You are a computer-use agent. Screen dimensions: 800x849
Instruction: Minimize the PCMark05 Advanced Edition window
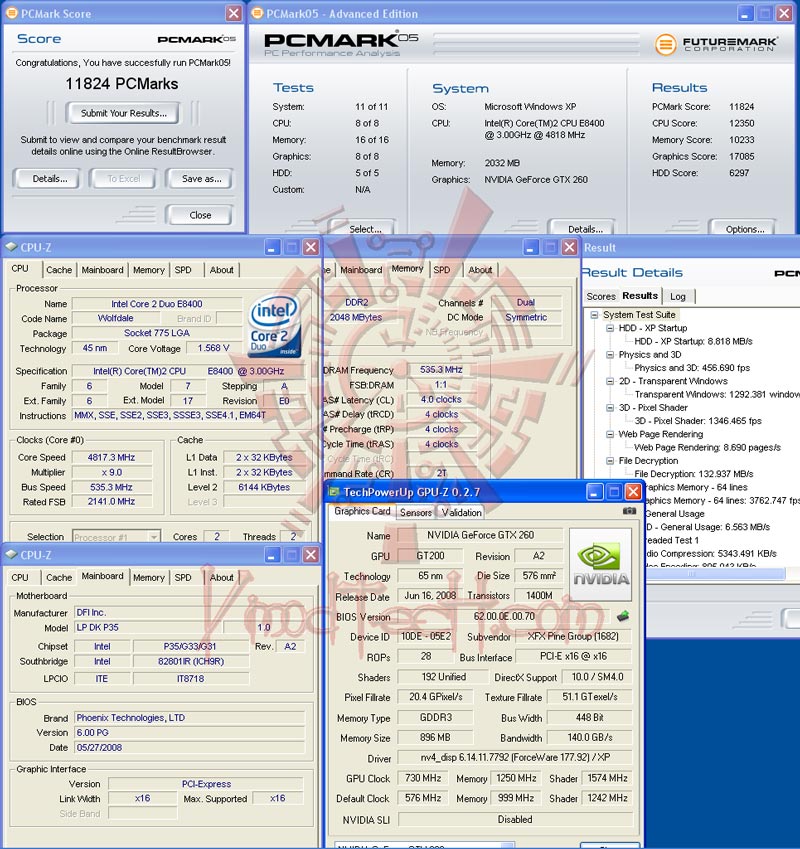click(745, 13)
